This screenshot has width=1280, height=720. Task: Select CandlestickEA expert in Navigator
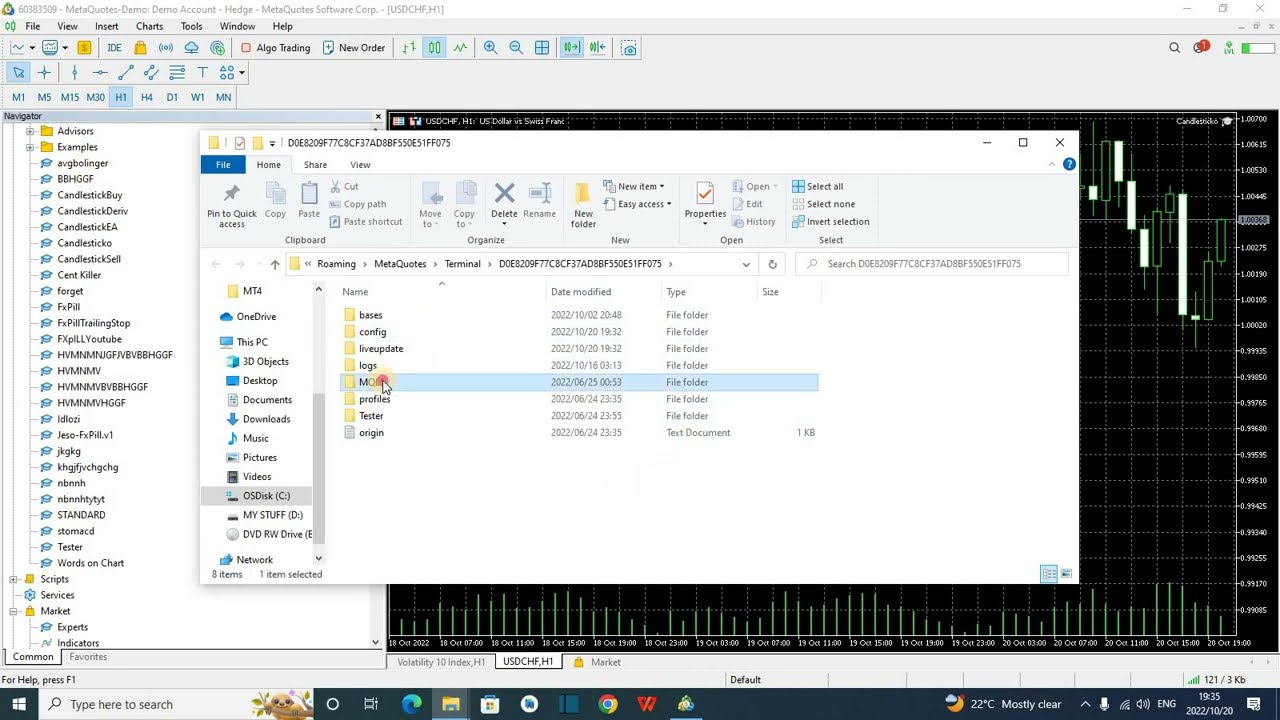point(87,227)
